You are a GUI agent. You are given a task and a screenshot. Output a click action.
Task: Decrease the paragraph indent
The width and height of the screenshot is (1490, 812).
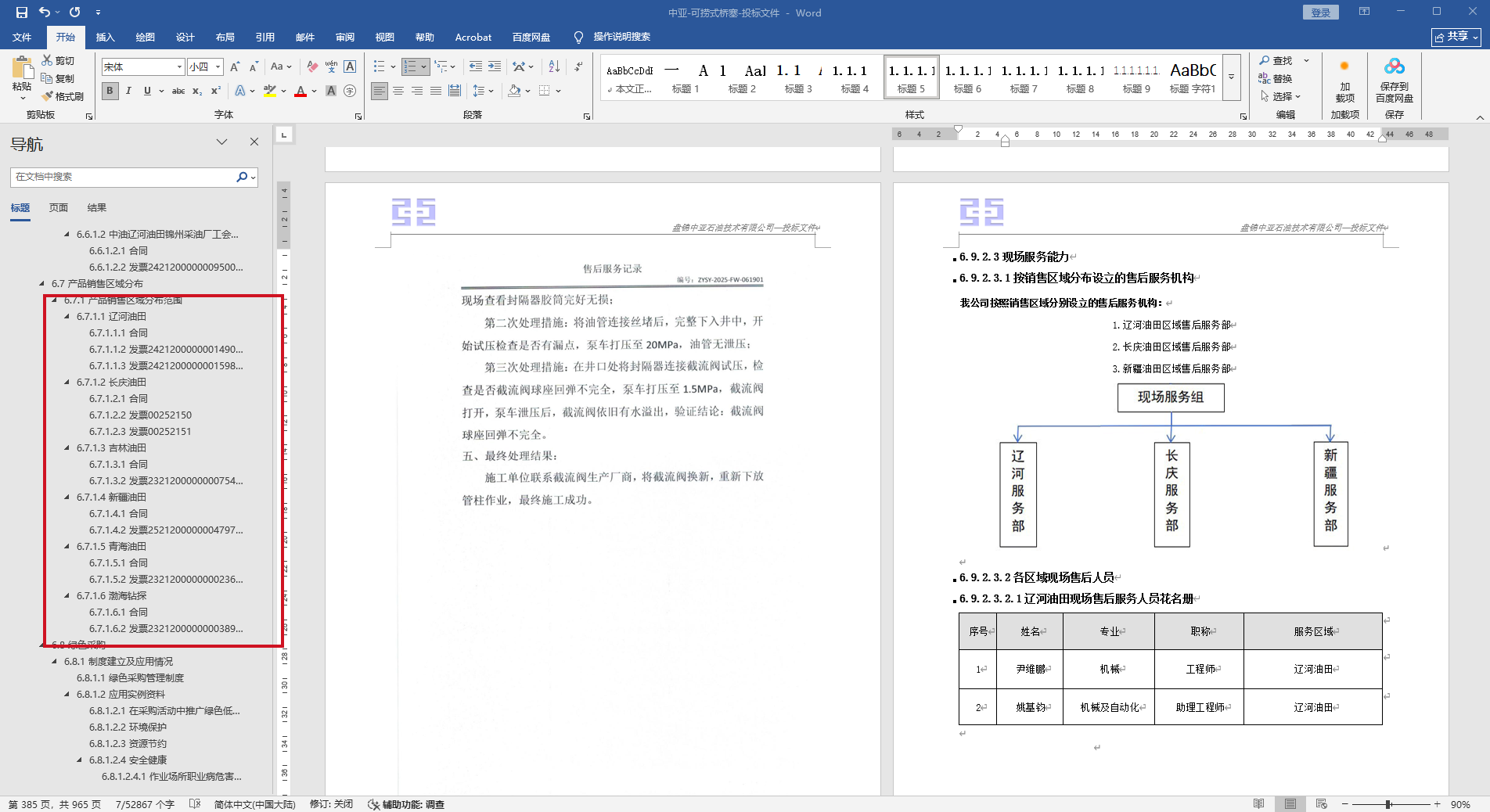point(476,67)
